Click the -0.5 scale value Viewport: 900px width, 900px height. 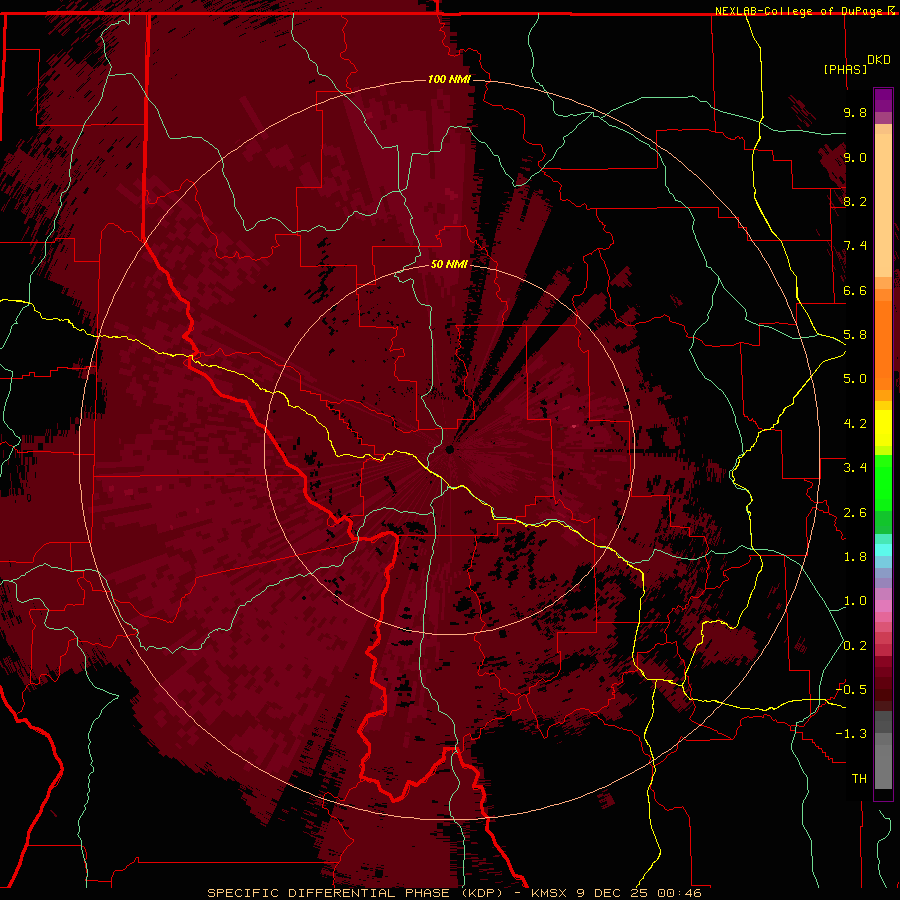(x=851, y=690)
